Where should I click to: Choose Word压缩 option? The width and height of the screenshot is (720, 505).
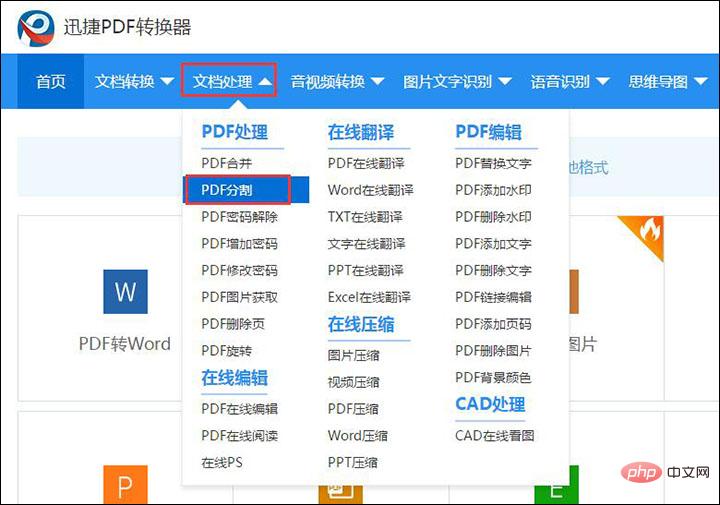click(358, 435)
